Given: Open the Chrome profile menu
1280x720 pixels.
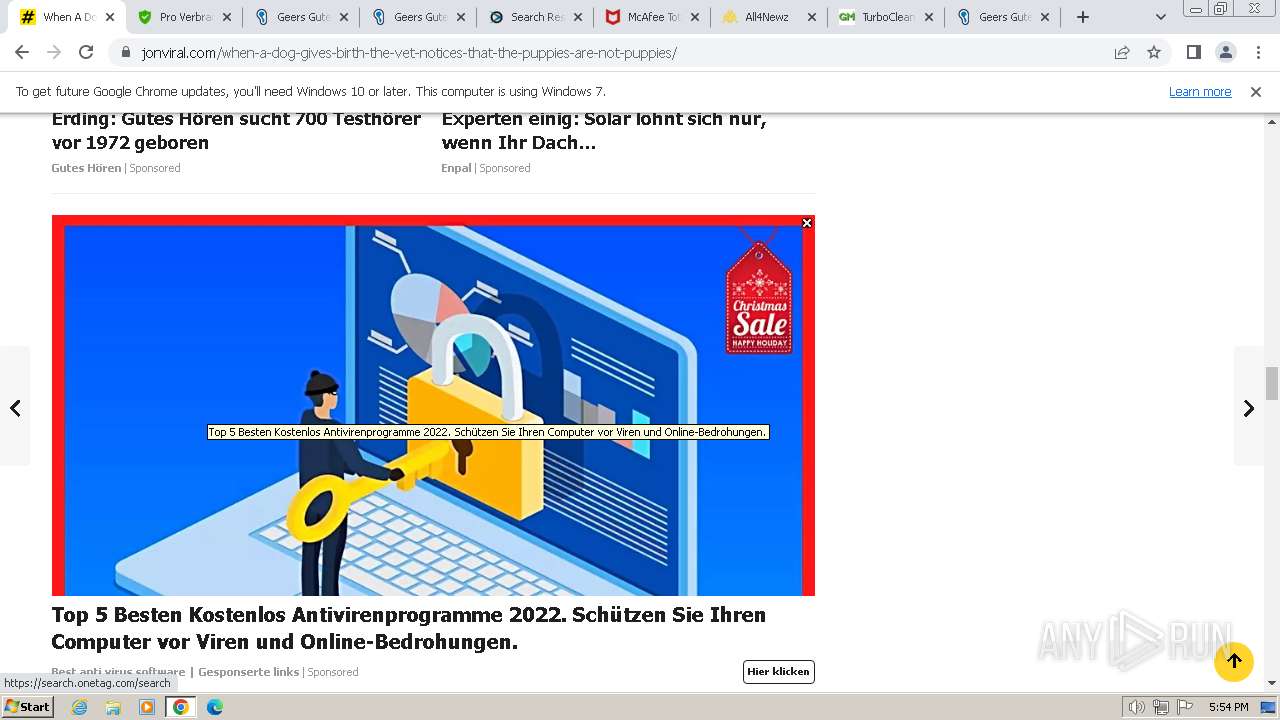Looking at the screenshot, I should click(x=1226, y=52).
